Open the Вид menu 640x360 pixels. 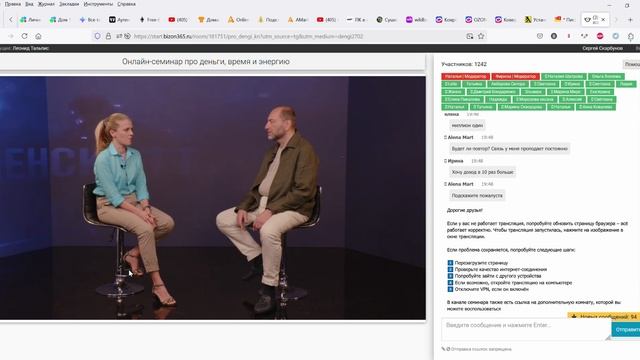click(x=29, y=4)
